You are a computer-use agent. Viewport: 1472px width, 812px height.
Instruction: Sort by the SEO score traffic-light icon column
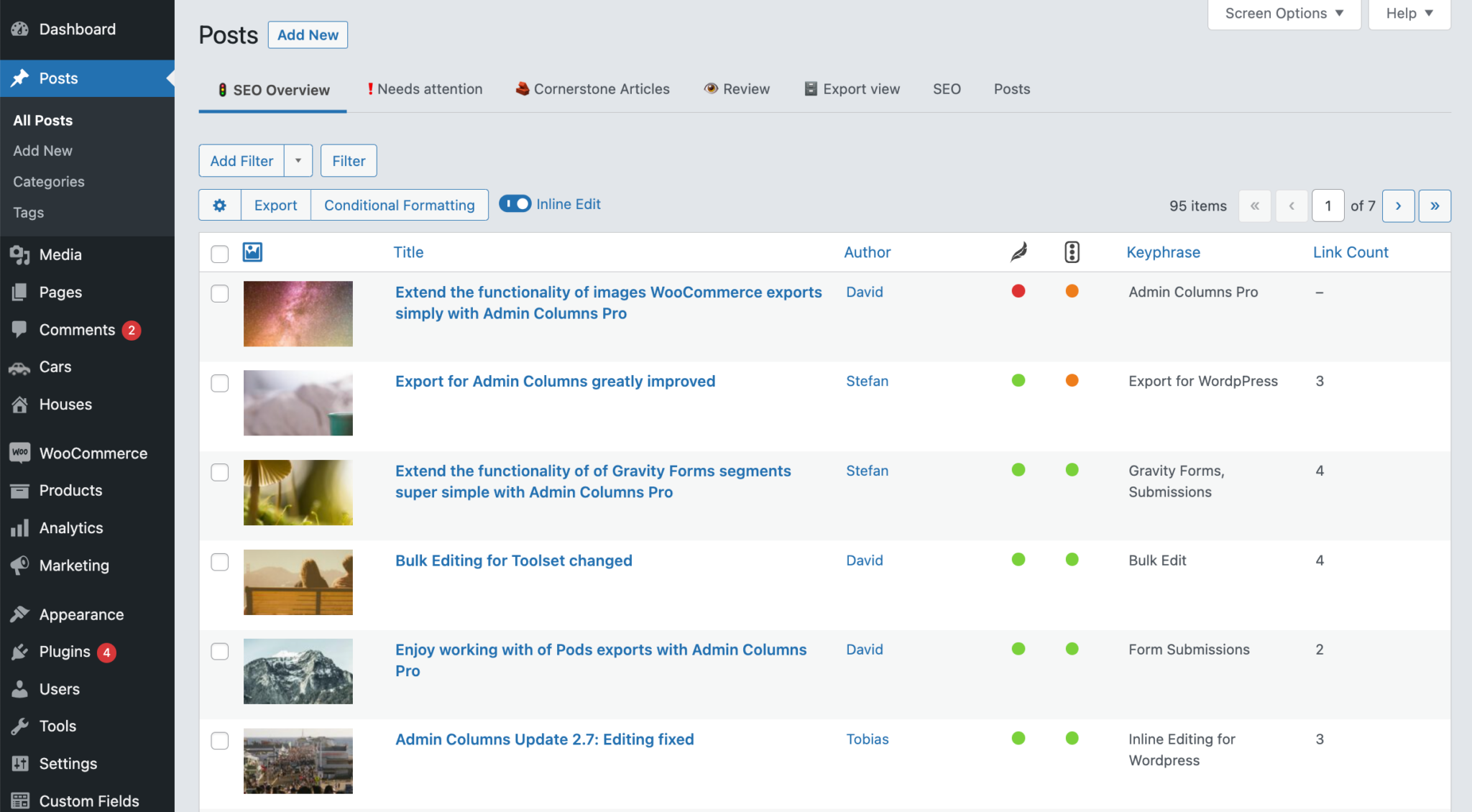click(x=1072, y=252)
